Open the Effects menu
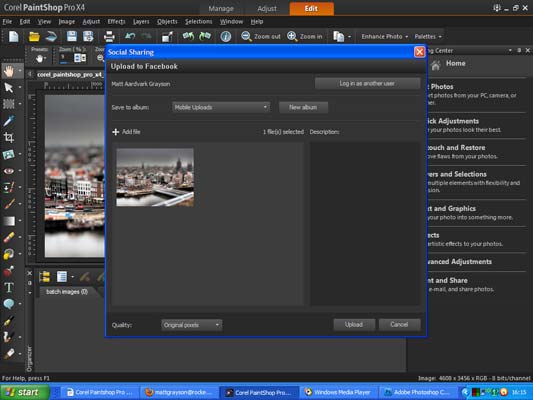This screenshot has height=400, width=533. tap(116, 21)
